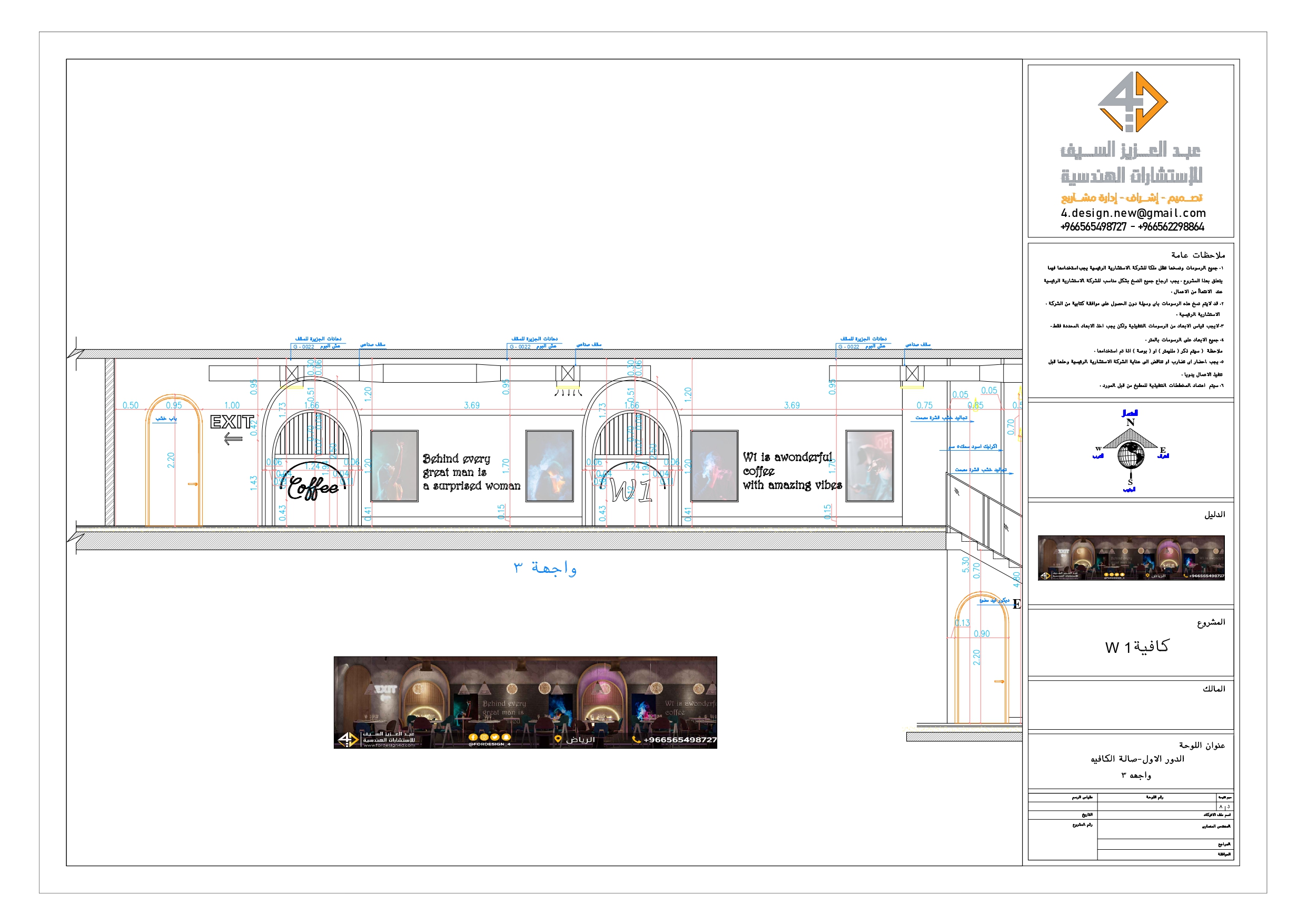This screenshot has width=1307, height=924.
Task: Click the عنوان اللوحة label
Action: point(1202,744)
